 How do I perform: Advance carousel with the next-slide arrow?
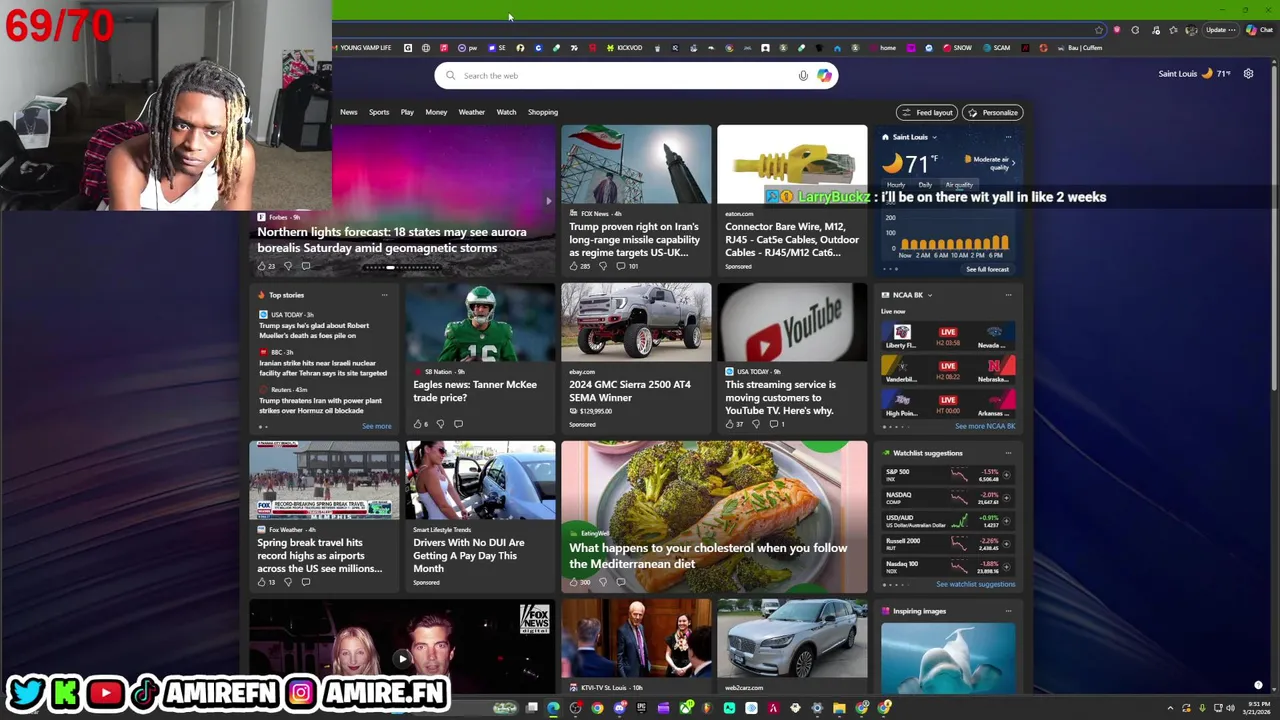pos(548,201)
